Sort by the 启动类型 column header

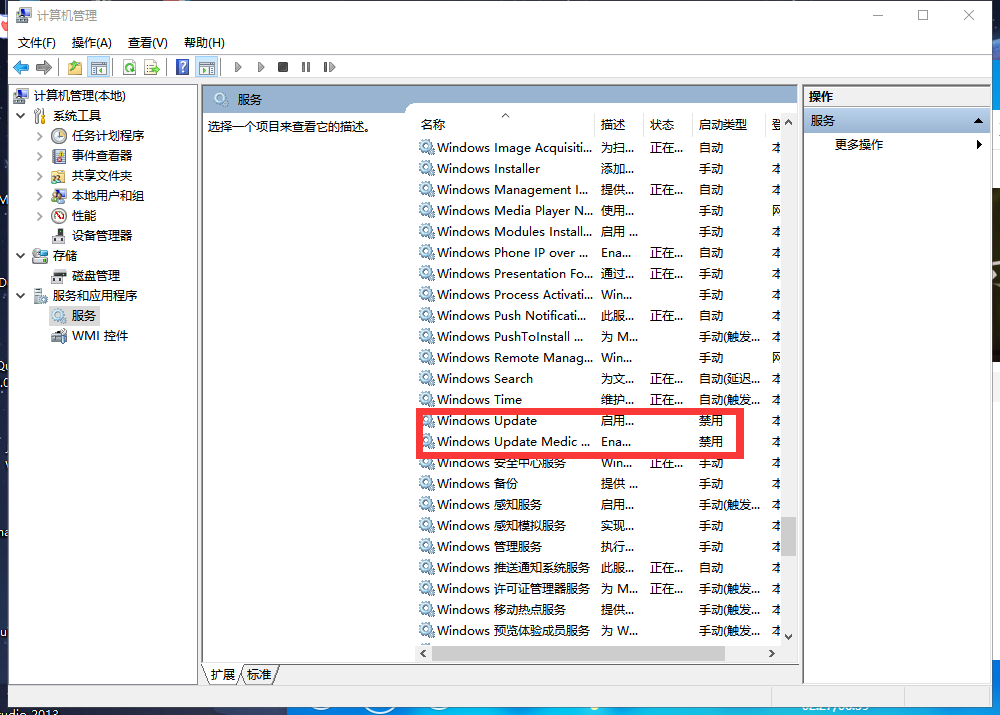click(x=728, y=125)
